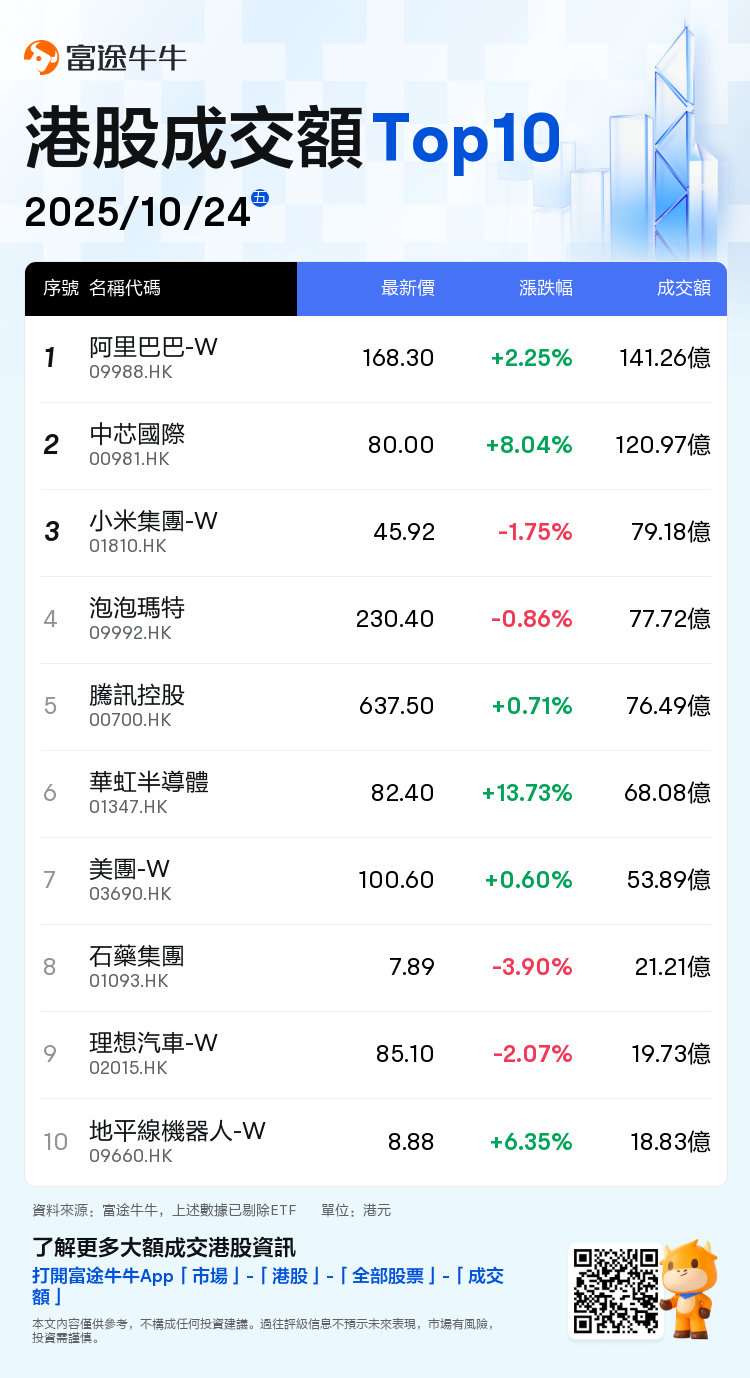This screenshot has height=1378, width=750.
Task: Click the 09992.HK stock code
Action: click(130, 633)
